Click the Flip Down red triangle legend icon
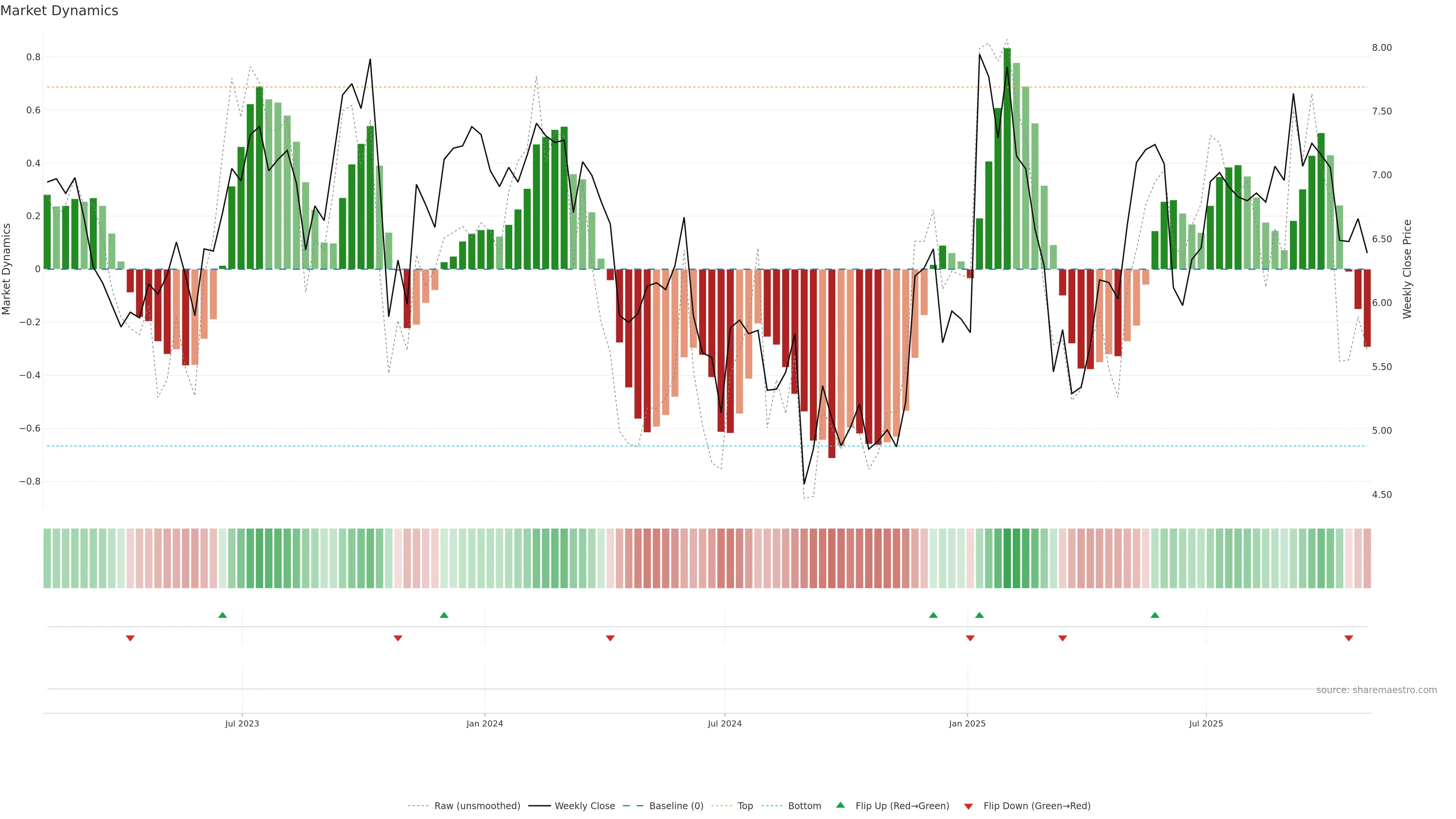This screenshot has width=1456, height=819. coord(968,806)
